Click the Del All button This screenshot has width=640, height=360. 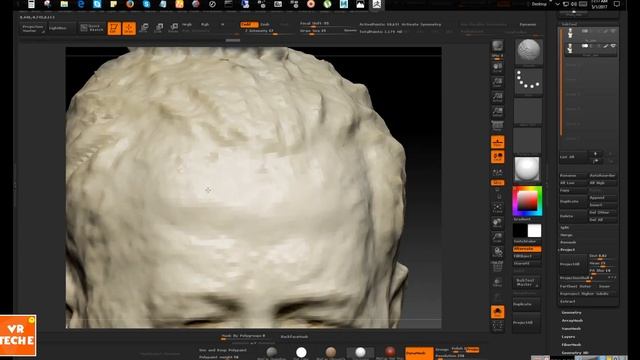pyautogui.click(x=602, y=220)
